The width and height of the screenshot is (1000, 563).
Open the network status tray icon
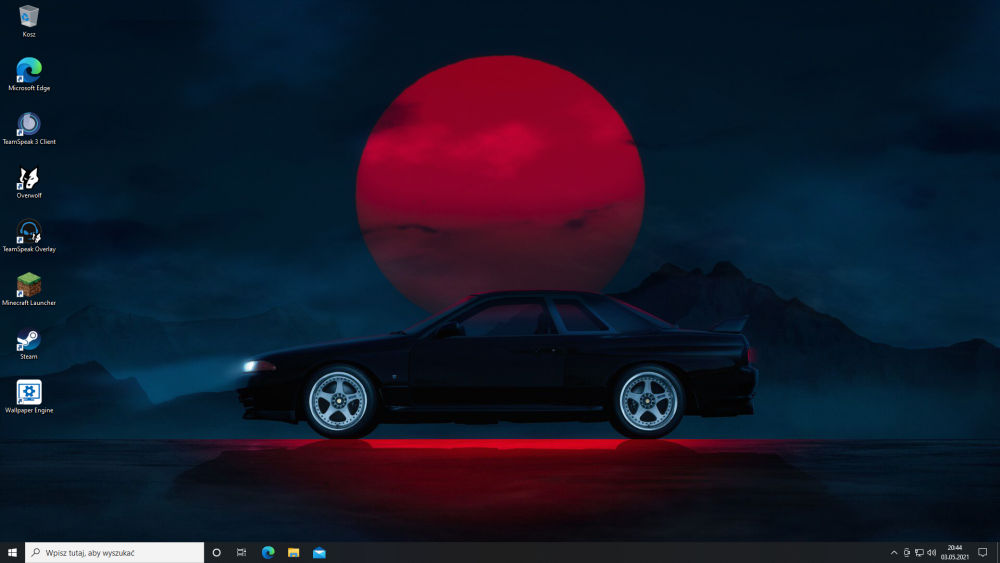(x=919, y=552)
